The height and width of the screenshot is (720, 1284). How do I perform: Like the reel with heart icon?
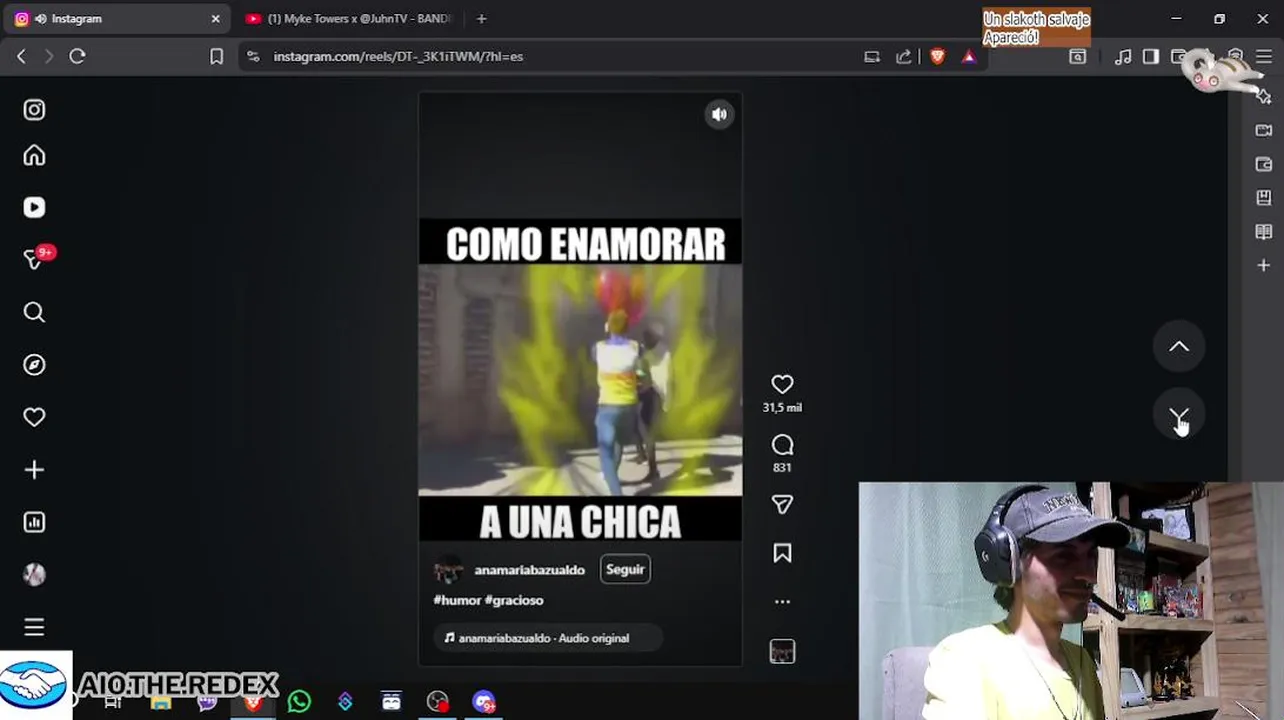(x=782, y=385)
